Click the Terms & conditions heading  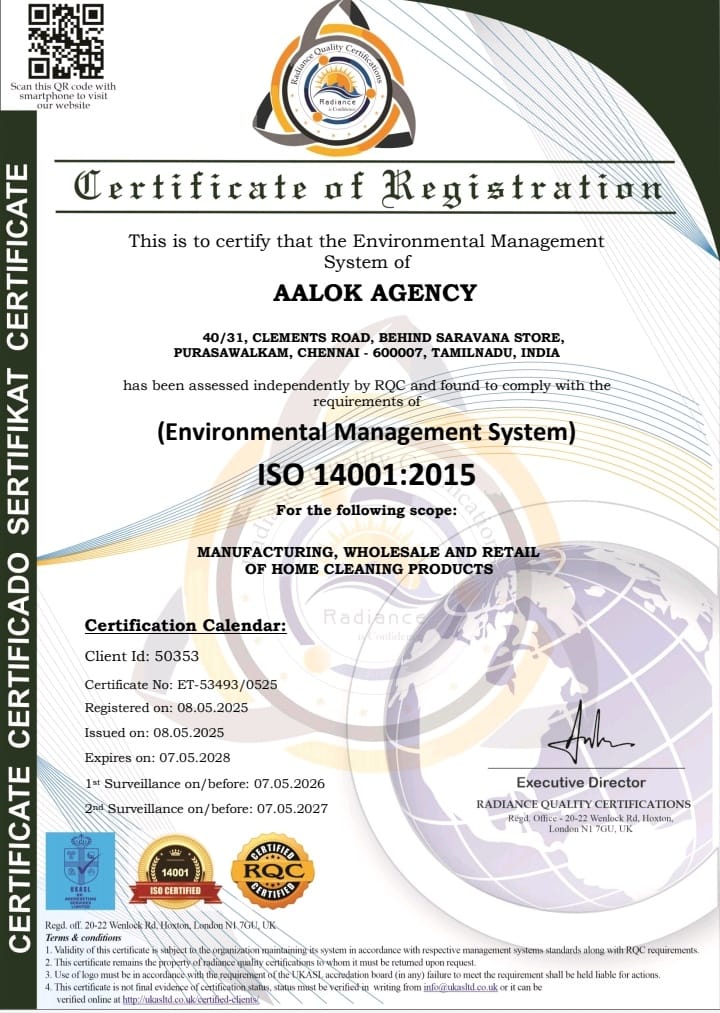click(83, 936)
